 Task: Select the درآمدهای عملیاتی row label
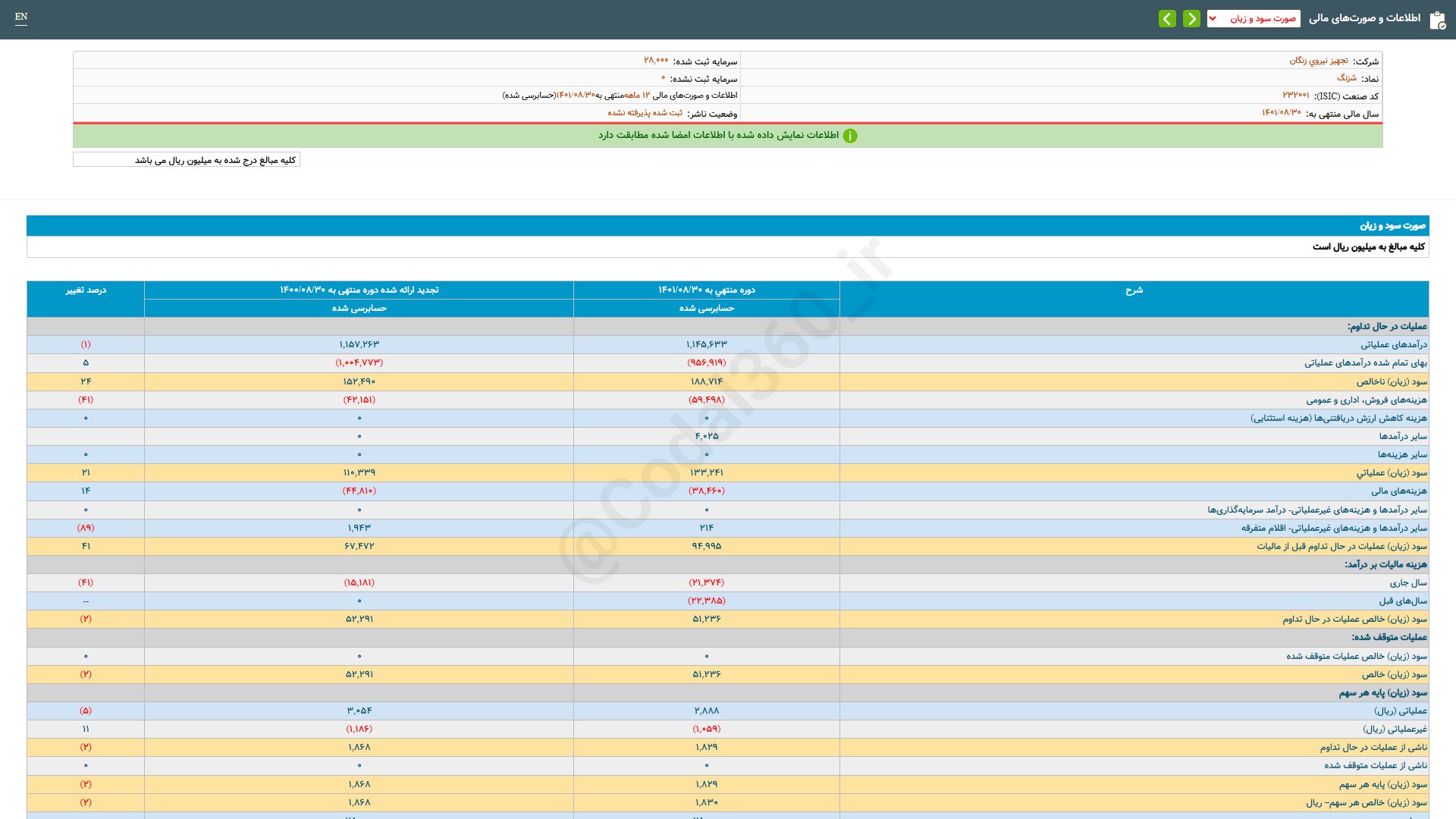pyautogui.click(x=1393, y=345)
